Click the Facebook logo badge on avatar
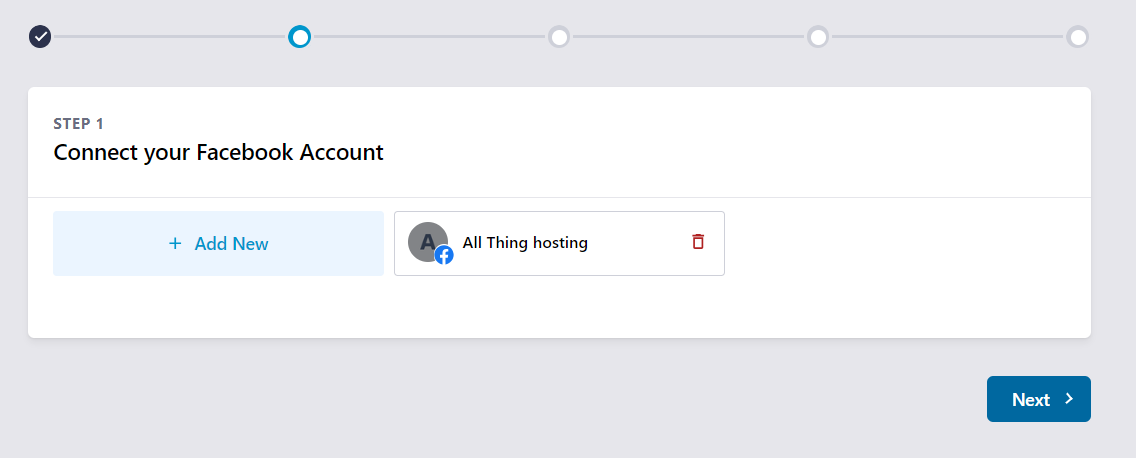 [x=444, y=255]
